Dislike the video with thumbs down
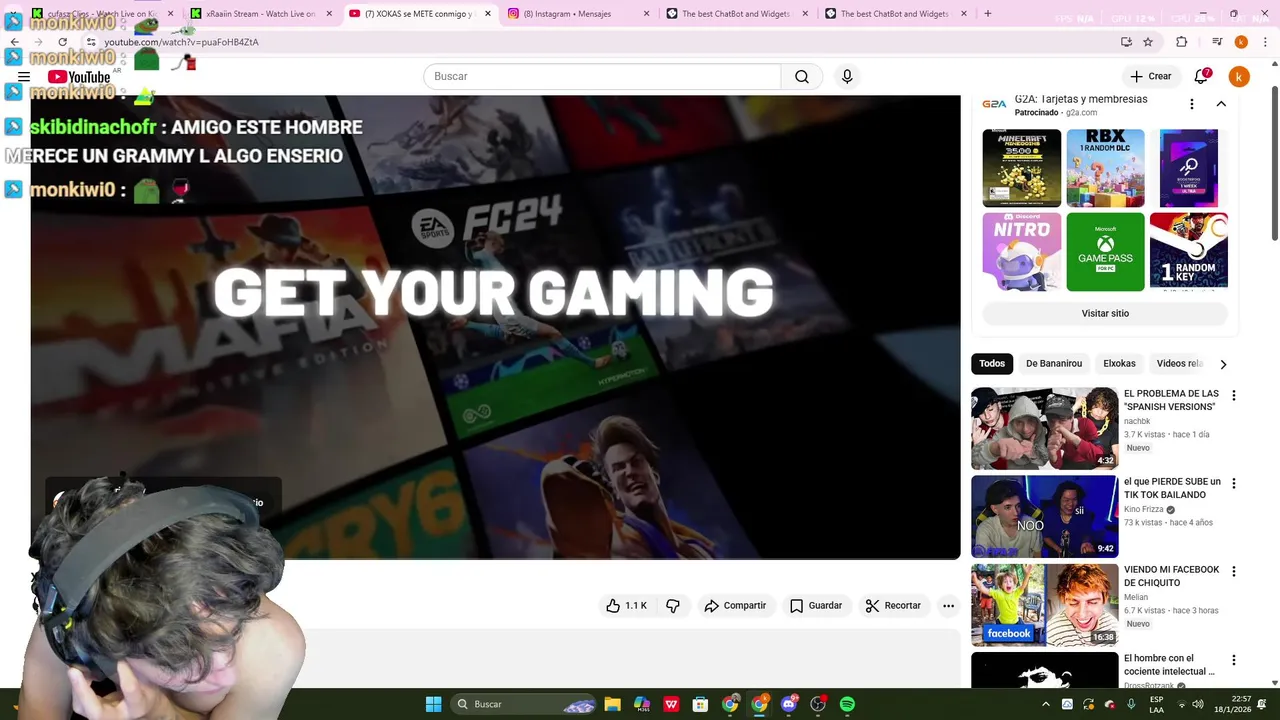Screen dimensions: 1280x720 click(x=673, y=606)
